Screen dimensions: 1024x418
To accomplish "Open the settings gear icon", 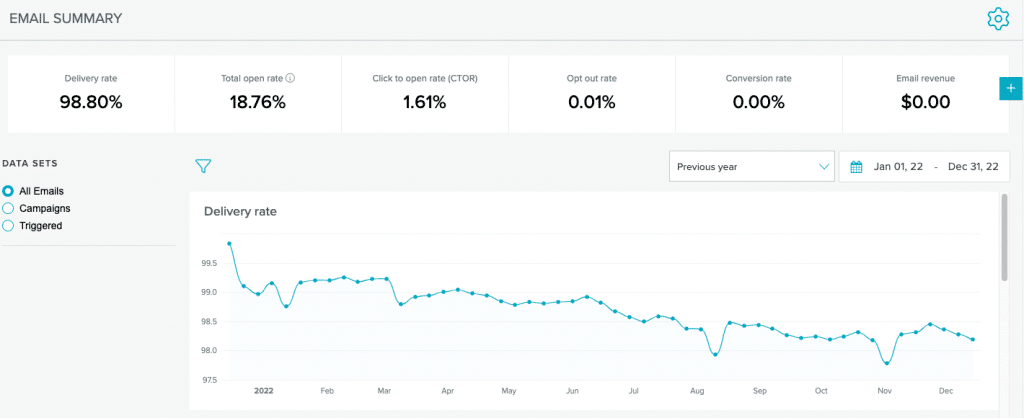I will coord(996,19).
